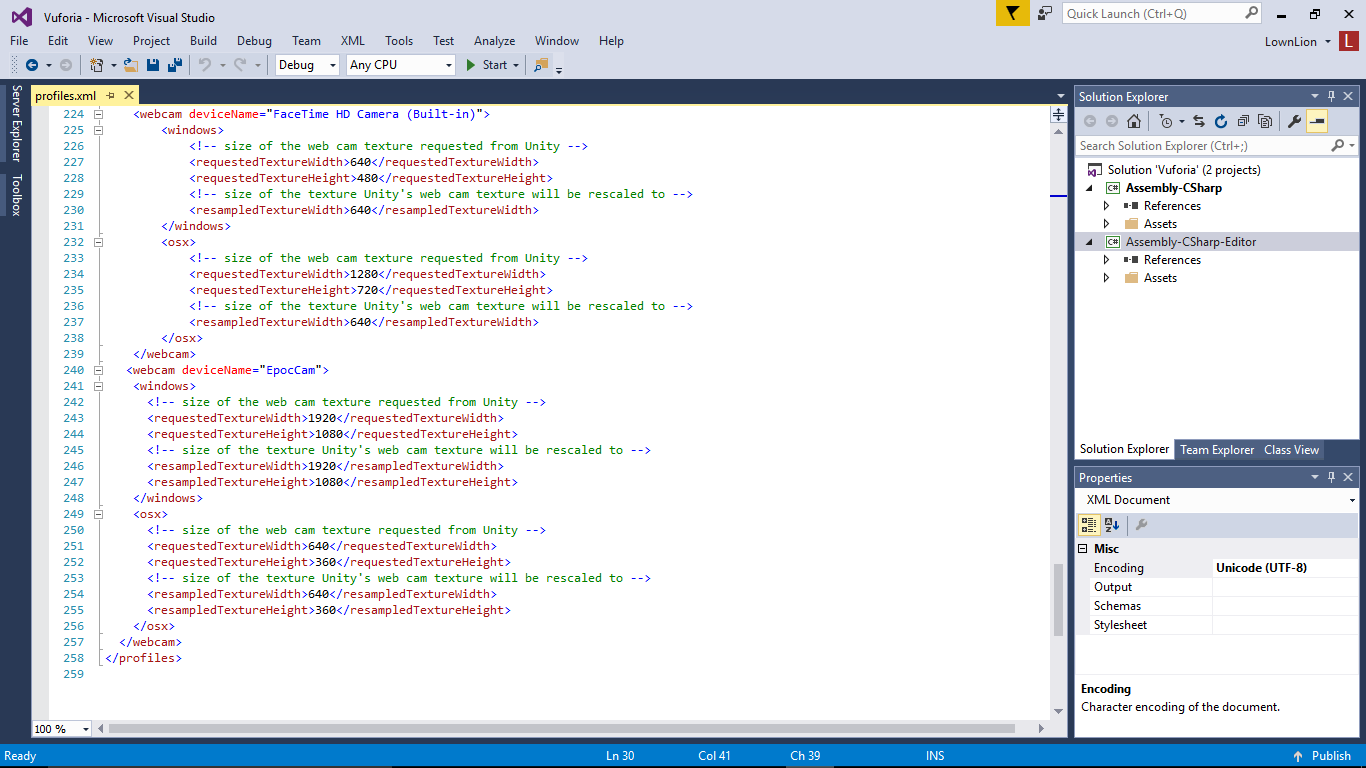Collapse the EpocCam webcam block at line 240

tap(99, 370)
